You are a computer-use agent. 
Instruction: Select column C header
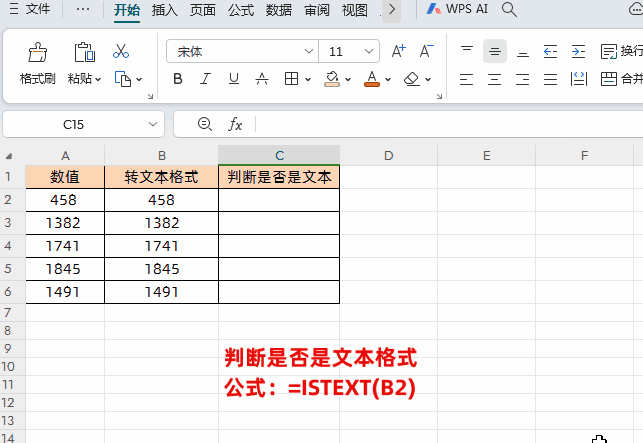tap(279, 155)
